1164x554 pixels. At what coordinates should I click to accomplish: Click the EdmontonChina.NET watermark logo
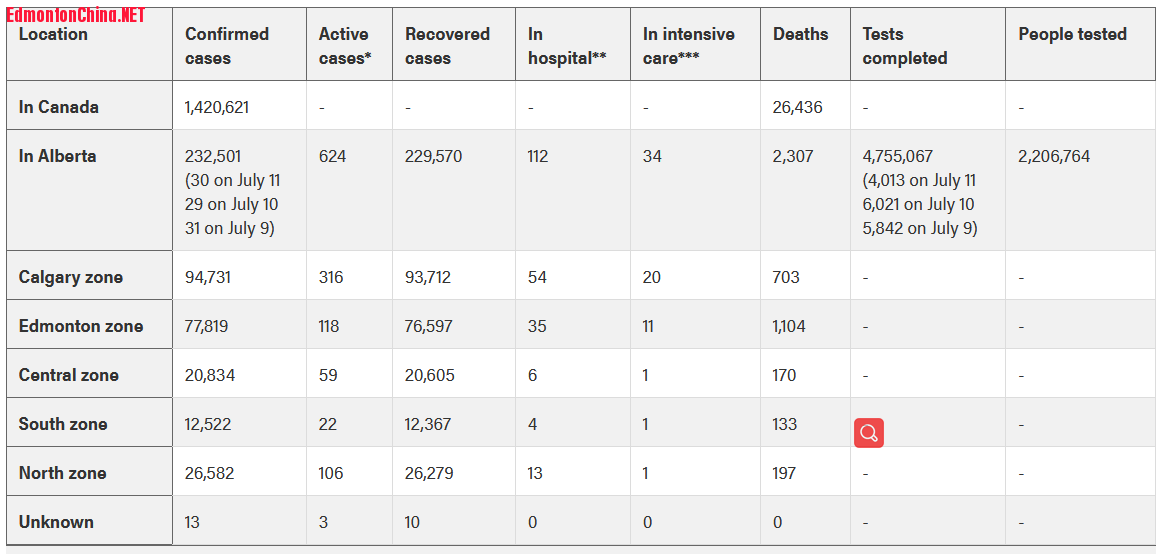tap(76, 15)
